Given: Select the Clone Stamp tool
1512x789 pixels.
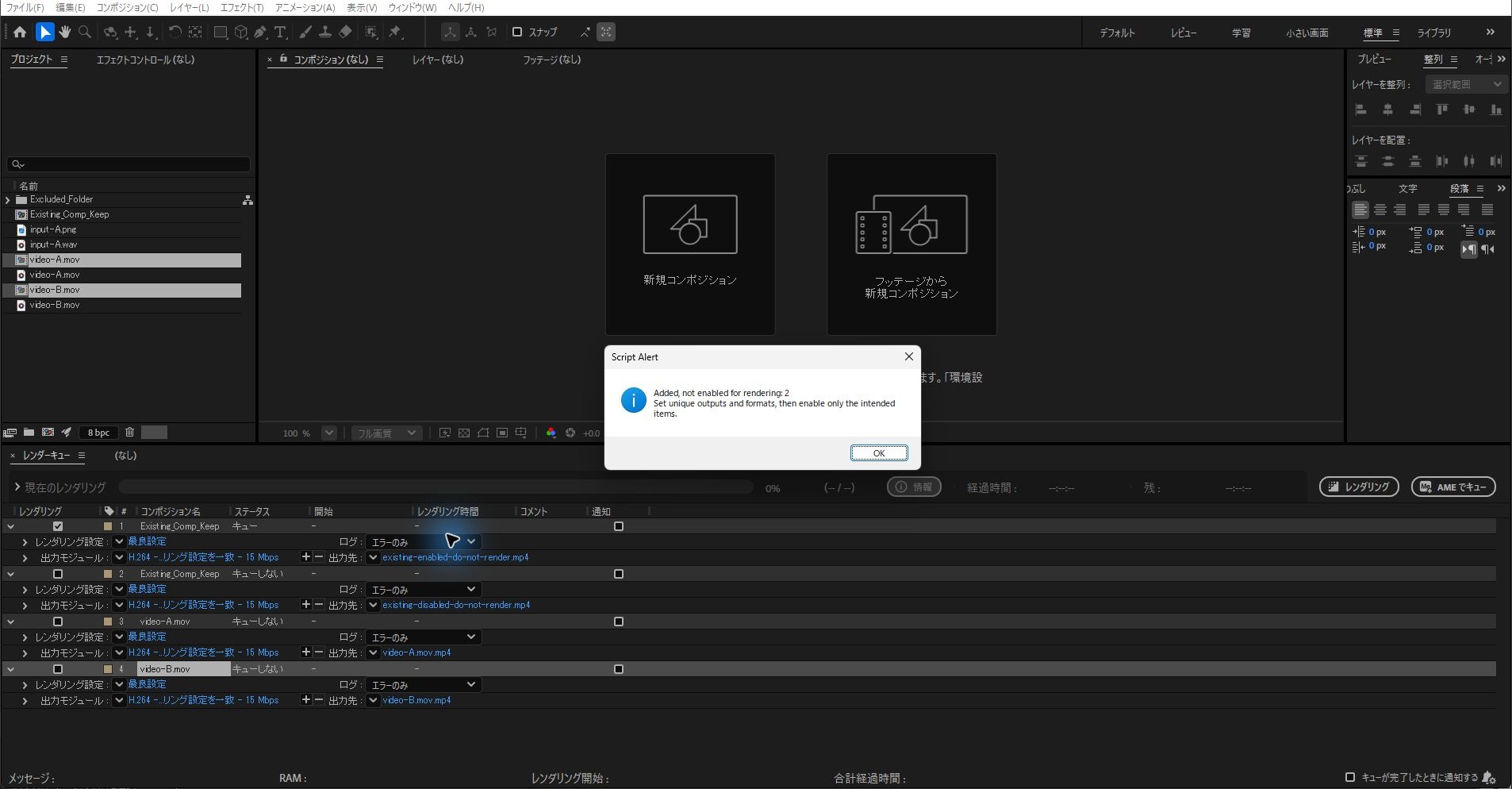Looking at the screenshot, I should 324,33.
